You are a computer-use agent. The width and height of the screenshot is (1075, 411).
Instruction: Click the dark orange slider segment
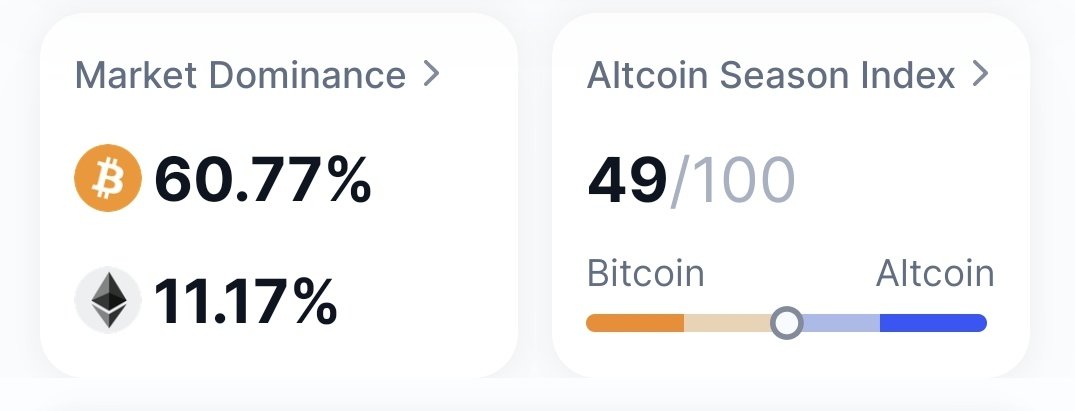[x=635, y=322]
